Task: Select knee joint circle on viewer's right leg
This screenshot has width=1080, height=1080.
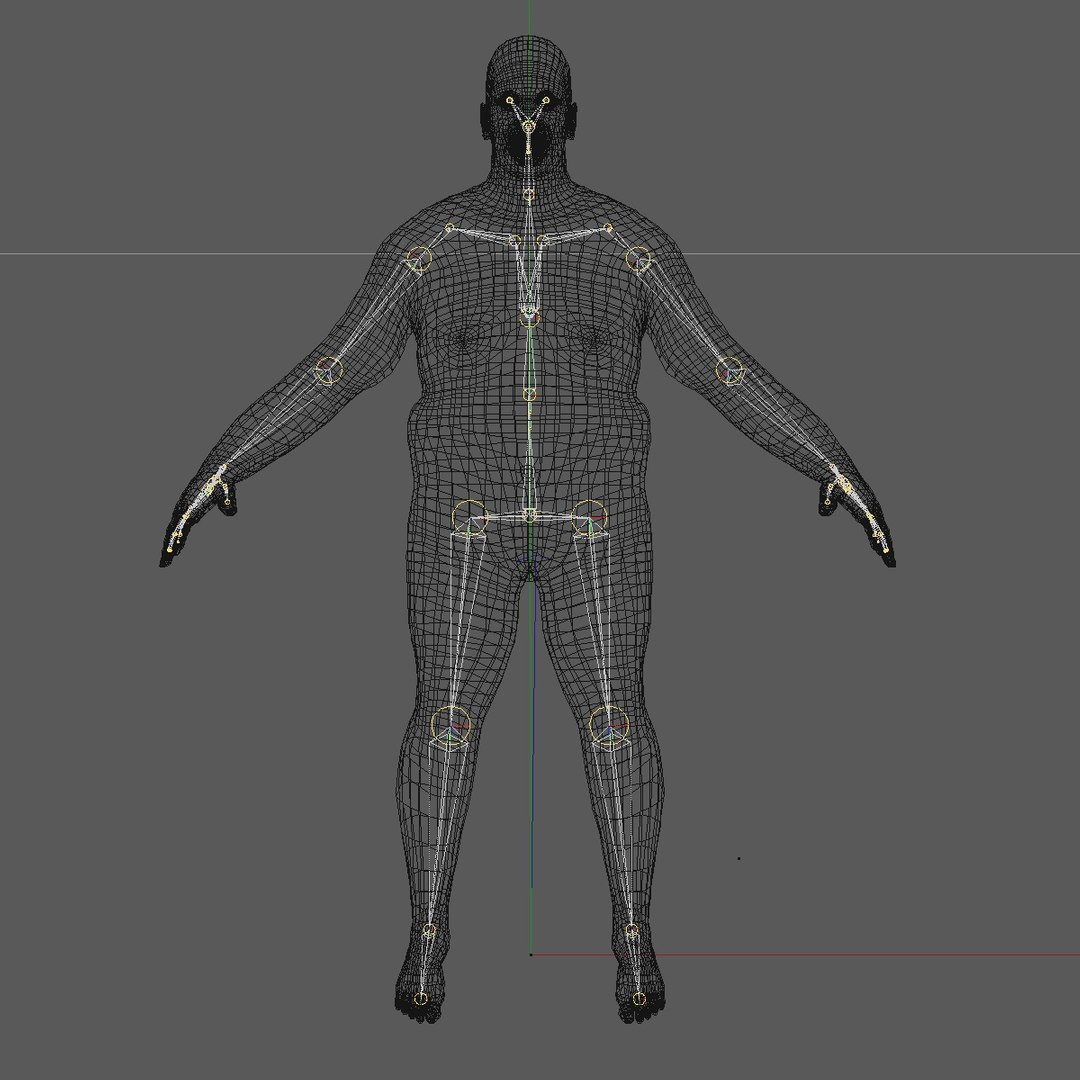Action: (609, 726)
